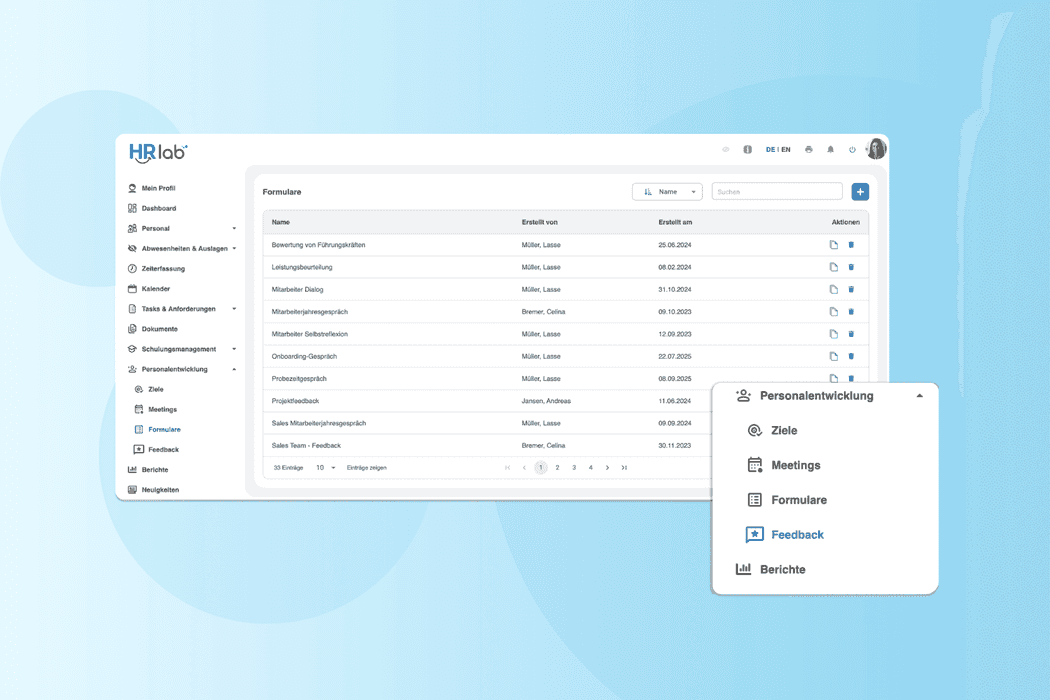Copy the Mitarbeiter Dialog form
1050x700 pixels.
click(x=833, y=290)
